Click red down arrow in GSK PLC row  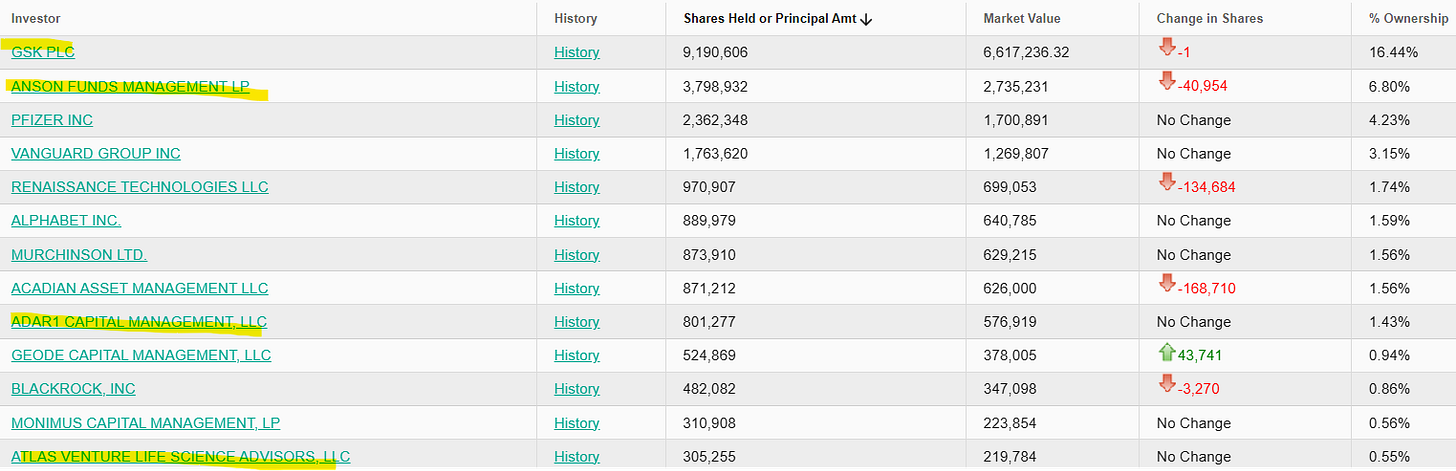1166,48
